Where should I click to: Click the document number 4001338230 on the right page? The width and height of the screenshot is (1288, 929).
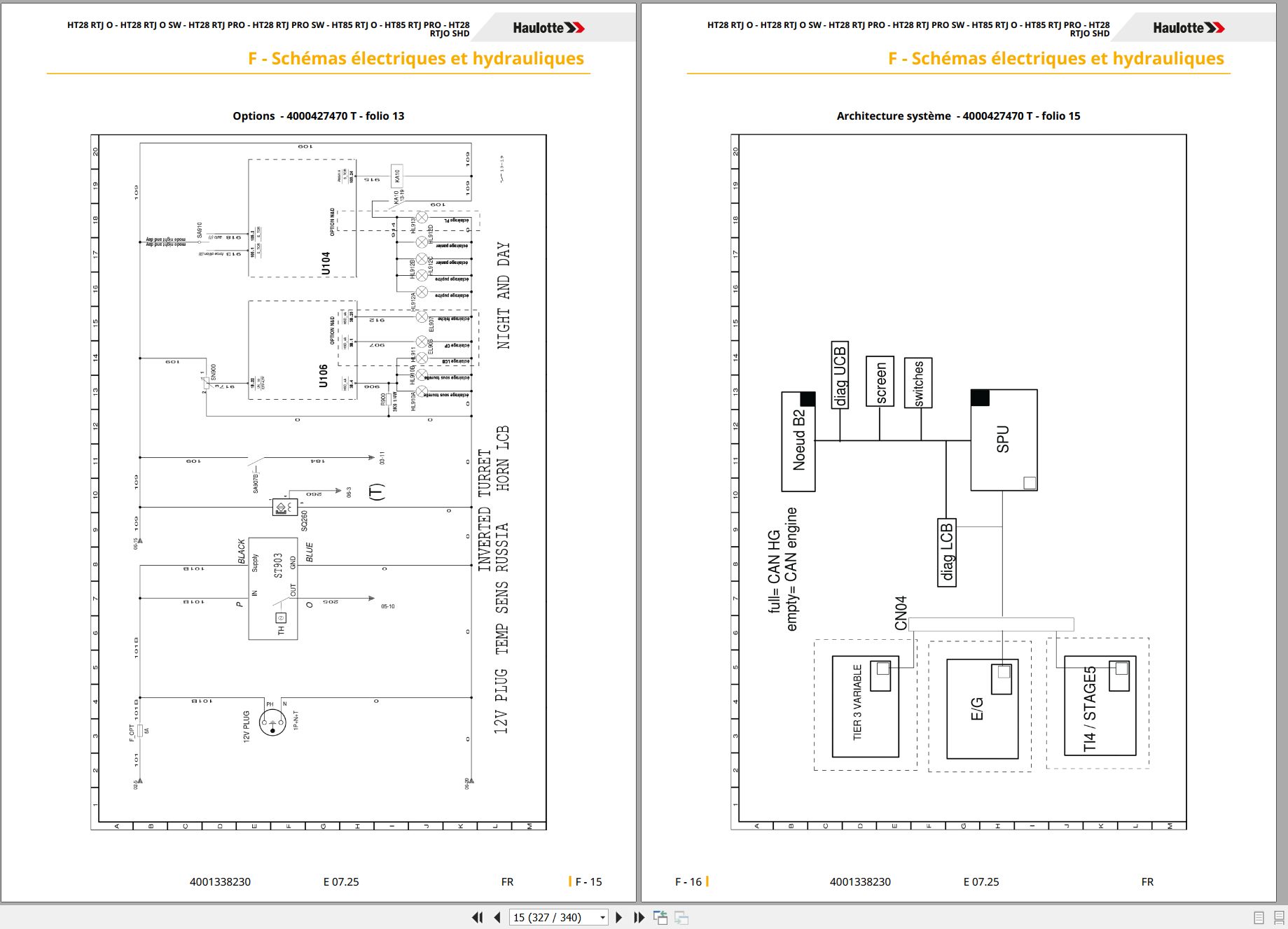click(860, 882)
